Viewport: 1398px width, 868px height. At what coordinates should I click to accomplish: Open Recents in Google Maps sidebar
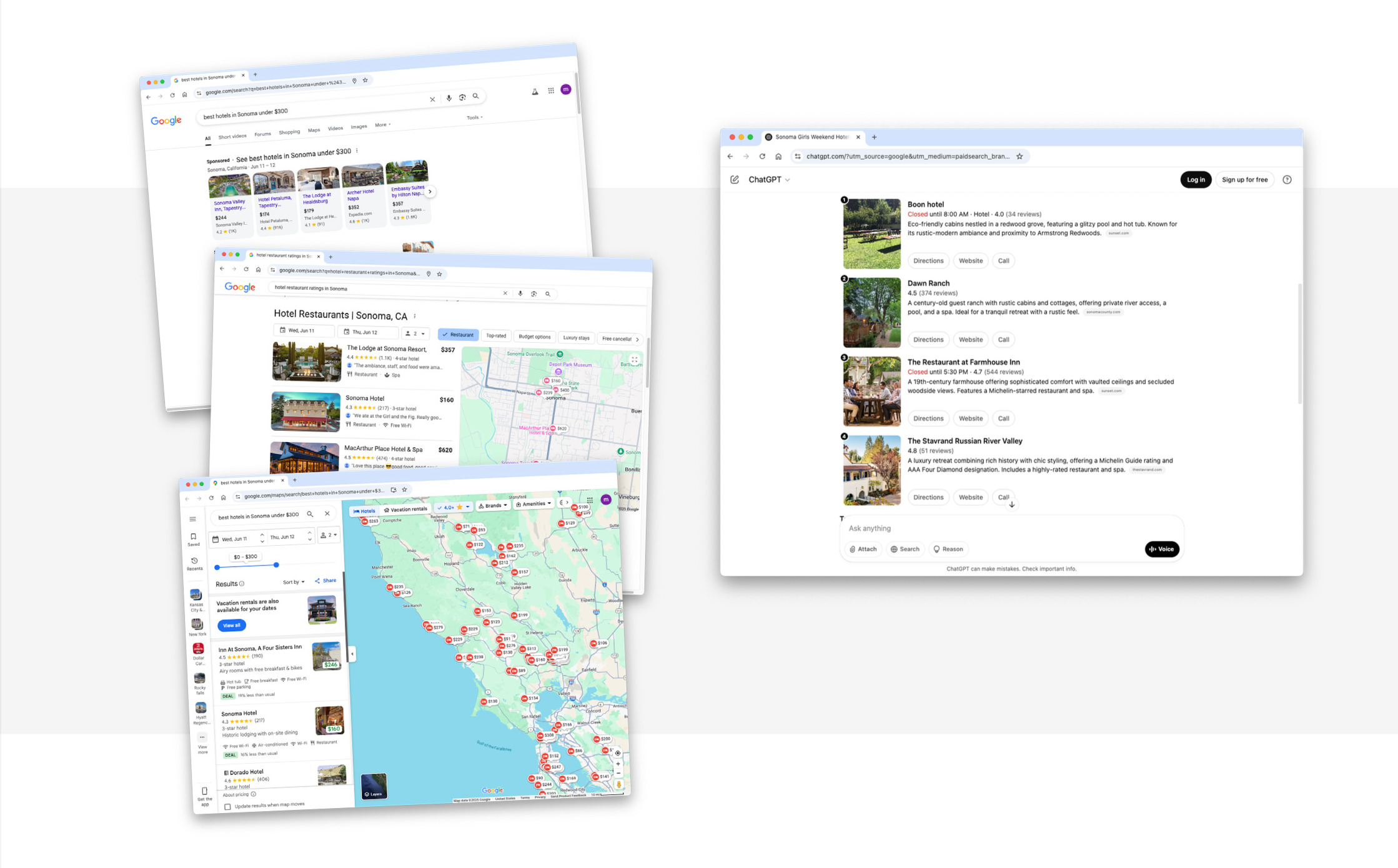click(195, 564)
